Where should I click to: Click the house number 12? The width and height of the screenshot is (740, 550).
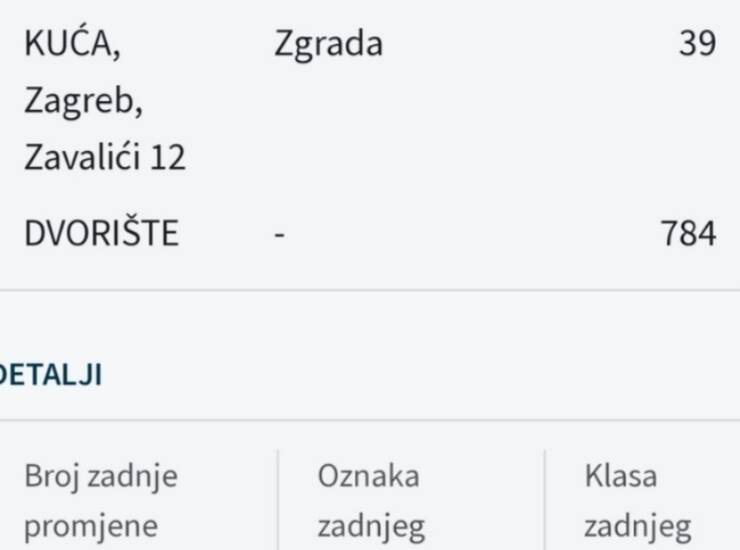coord(168,158)
